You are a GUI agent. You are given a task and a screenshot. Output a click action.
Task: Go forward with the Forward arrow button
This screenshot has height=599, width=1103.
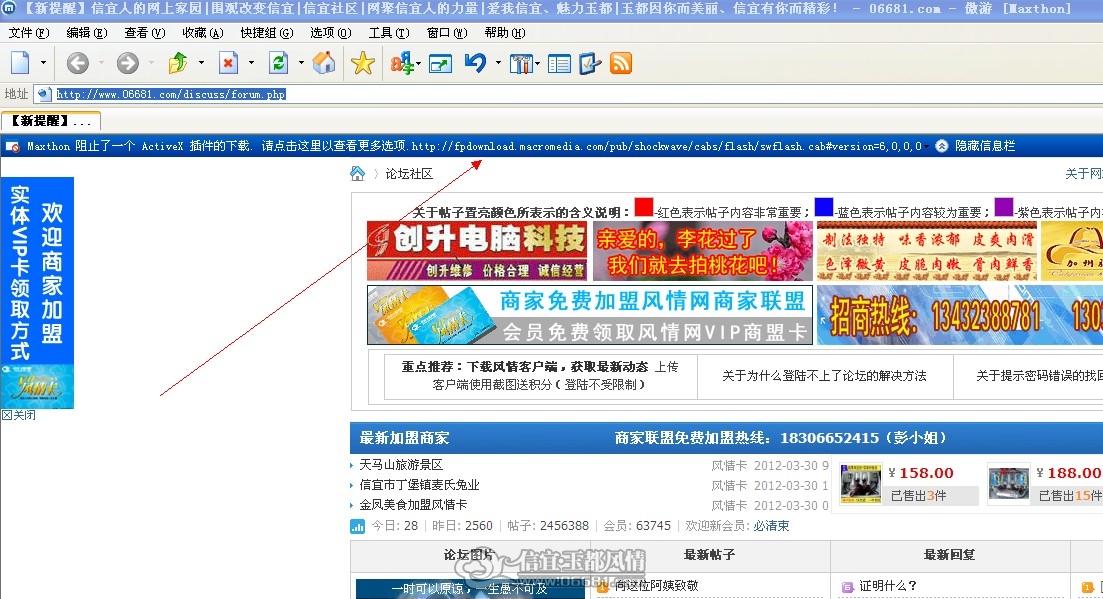pos(127,63)
